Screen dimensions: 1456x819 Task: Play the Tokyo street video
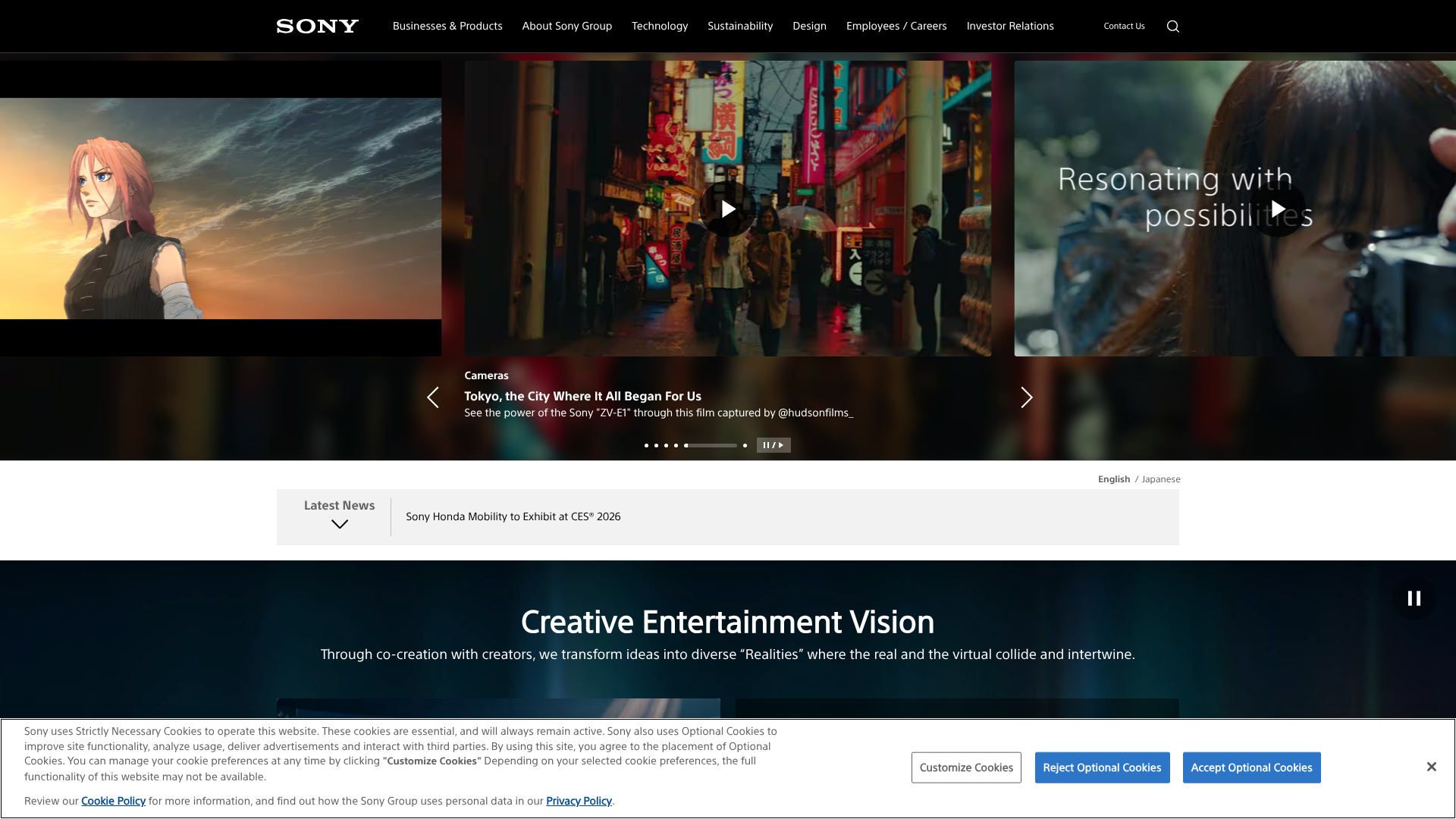(727, 209)
